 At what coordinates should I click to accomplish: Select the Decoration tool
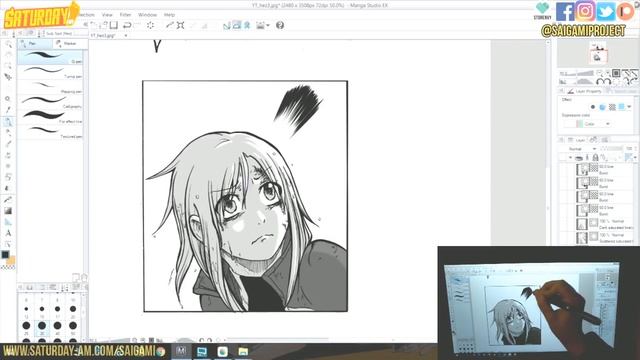coord(8,166)
